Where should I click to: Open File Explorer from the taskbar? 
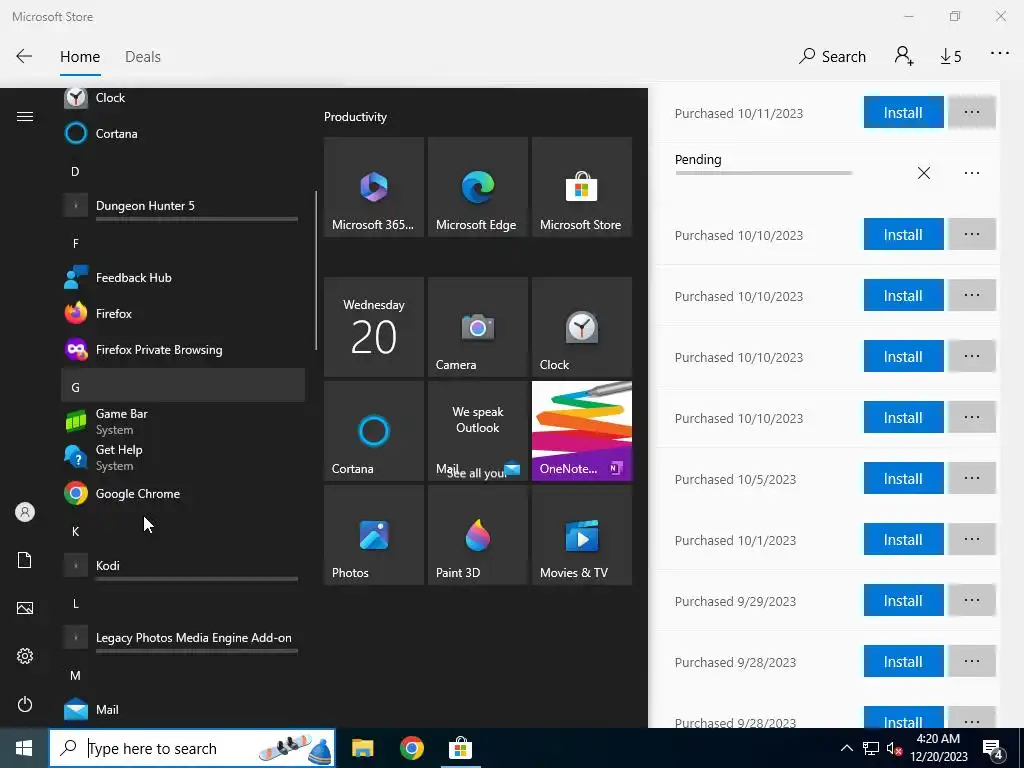362,748
